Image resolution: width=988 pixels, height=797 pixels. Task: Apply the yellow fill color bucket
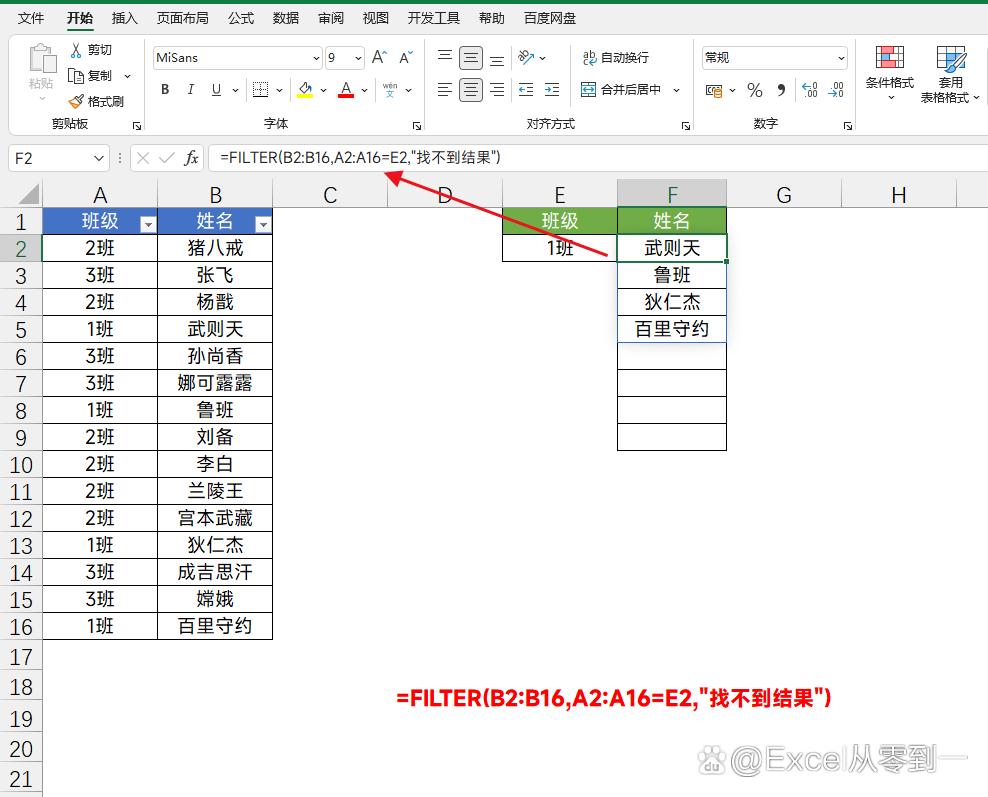coord(306,90)
